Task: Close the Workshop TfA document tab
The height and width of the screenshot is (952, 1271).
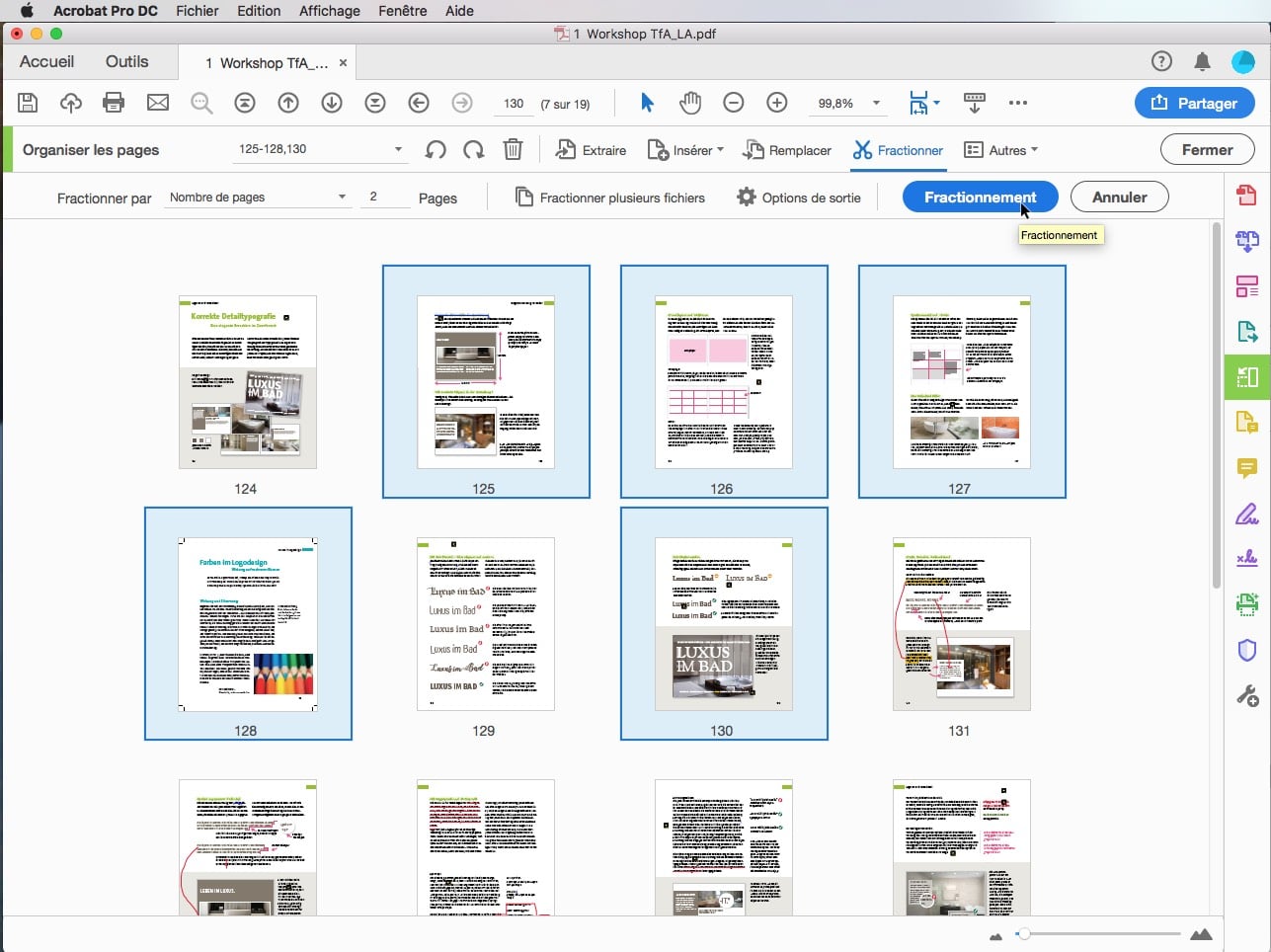Action: (343, 62)
